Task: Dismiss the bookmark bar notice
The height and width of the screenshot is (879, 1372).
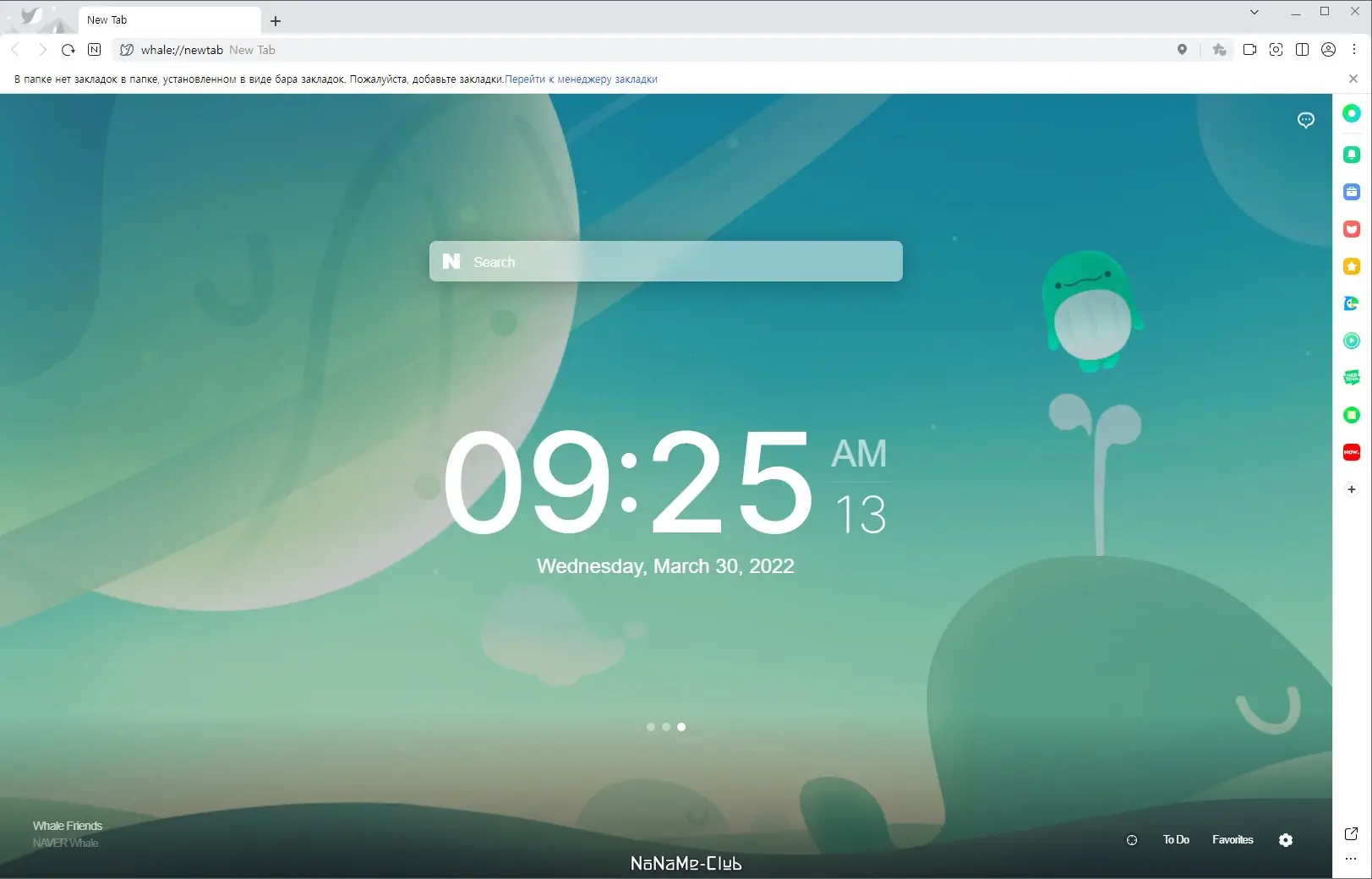Action: (x=1353, y=79)
